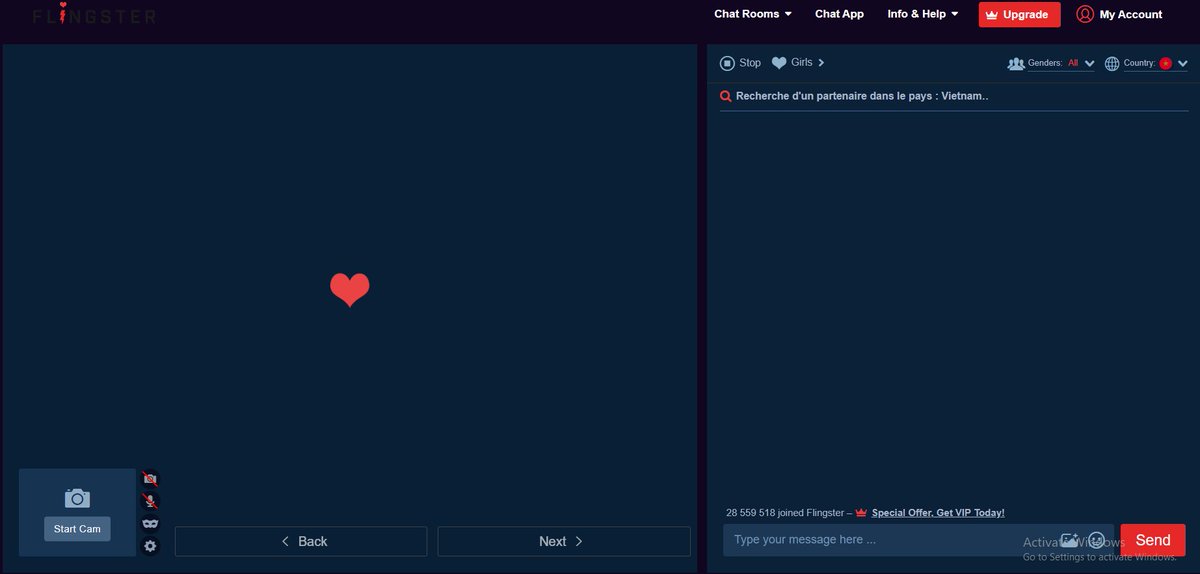
Task: Click the red heart in video area
Action: tap(350, 290)
